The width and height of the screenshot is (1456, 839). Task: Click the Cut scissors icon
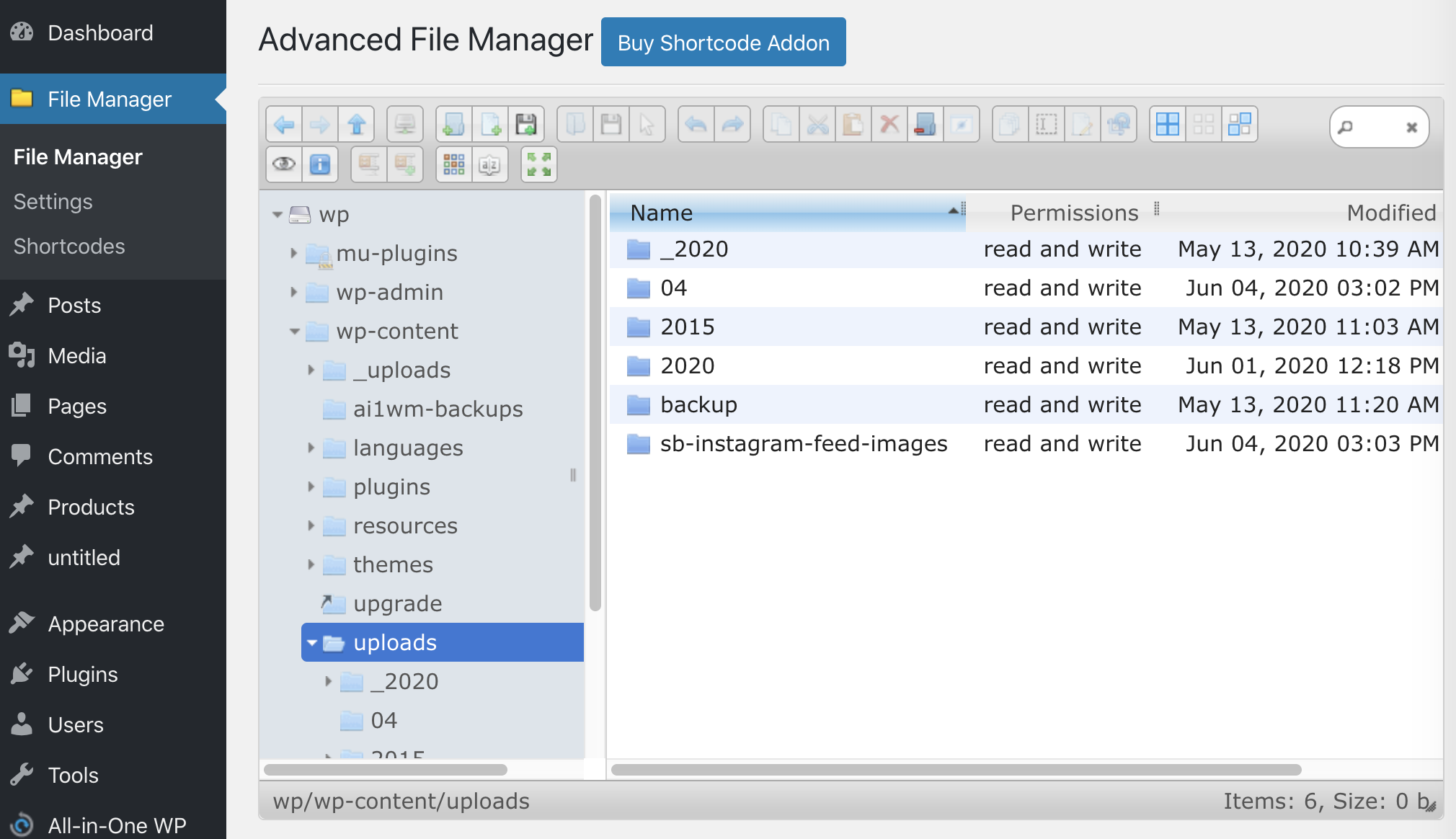click(x=817, y=125)
